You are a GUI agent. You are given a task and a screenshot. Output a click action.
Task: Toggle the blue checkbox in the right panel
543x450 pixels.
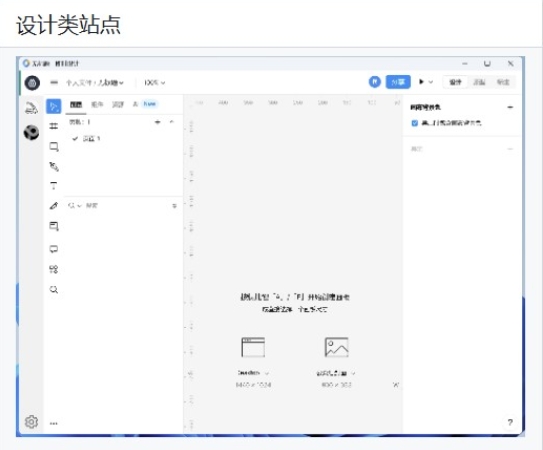tap(415, 123)
